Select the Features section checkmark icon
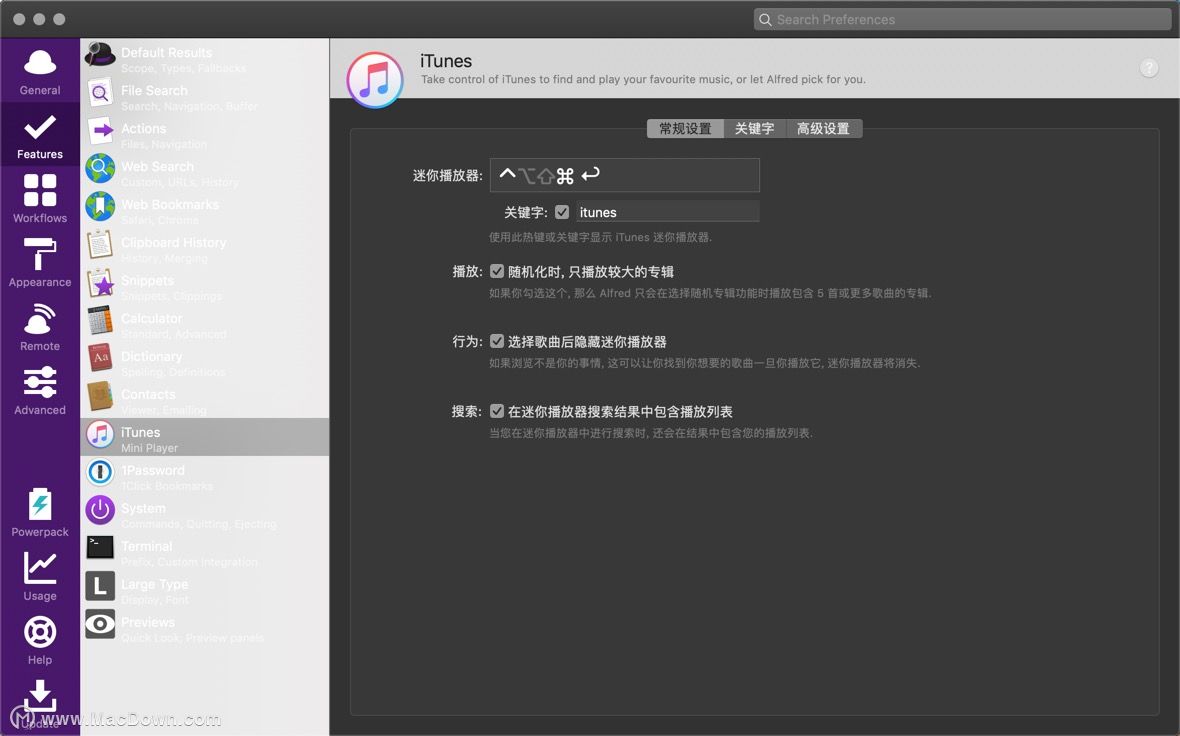The image size is (1180, 736). coord(40,127)
